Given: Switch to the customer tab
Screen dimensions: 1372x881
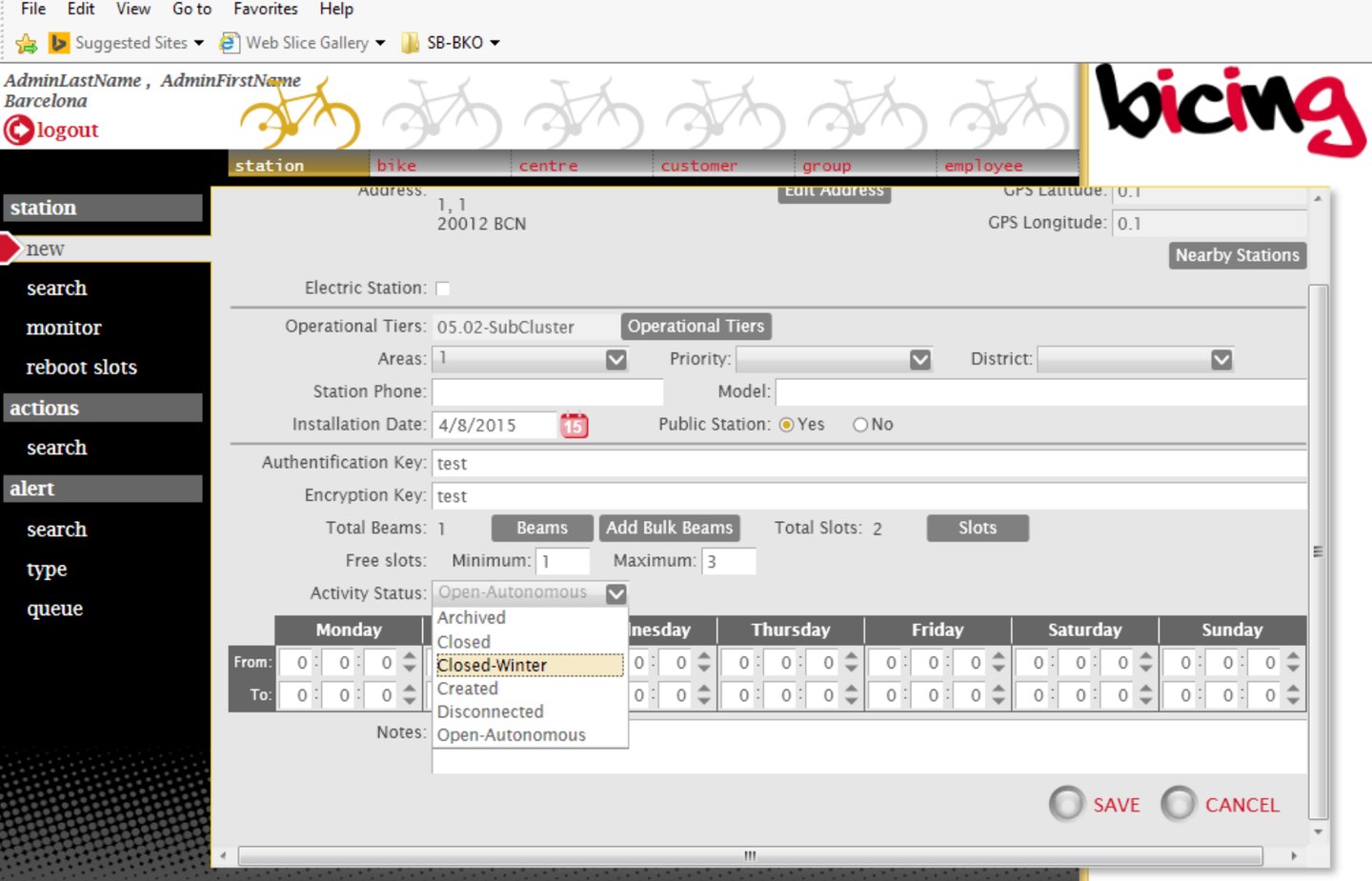Looking at the screenshot, I should pos(725,165).
